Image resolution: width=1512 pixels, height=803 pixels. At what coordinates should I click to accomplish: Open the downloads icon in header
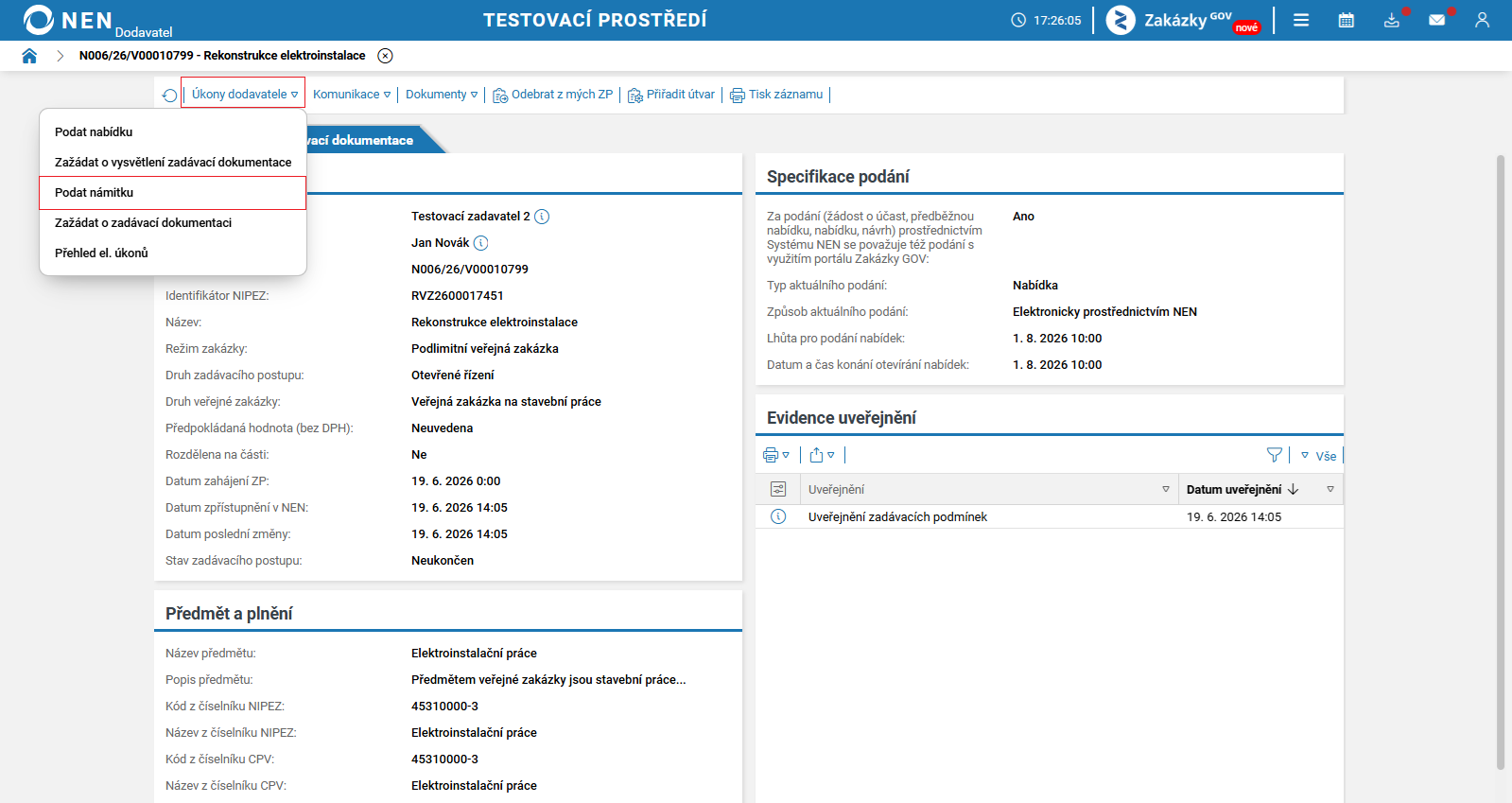click(x=1392, y=20)
